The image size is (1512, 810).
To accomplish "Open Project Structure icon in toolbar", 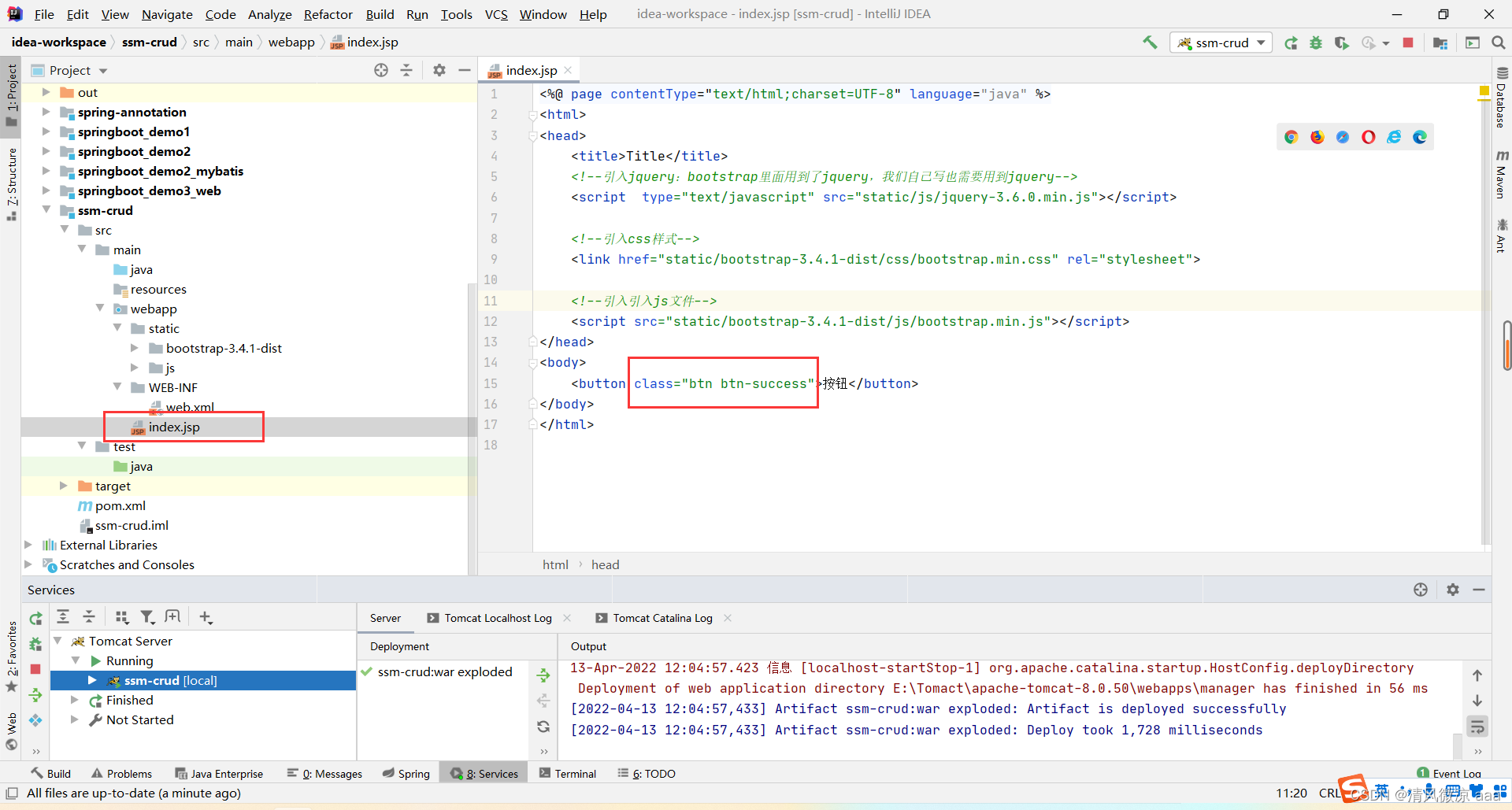I will [1440, 43].
